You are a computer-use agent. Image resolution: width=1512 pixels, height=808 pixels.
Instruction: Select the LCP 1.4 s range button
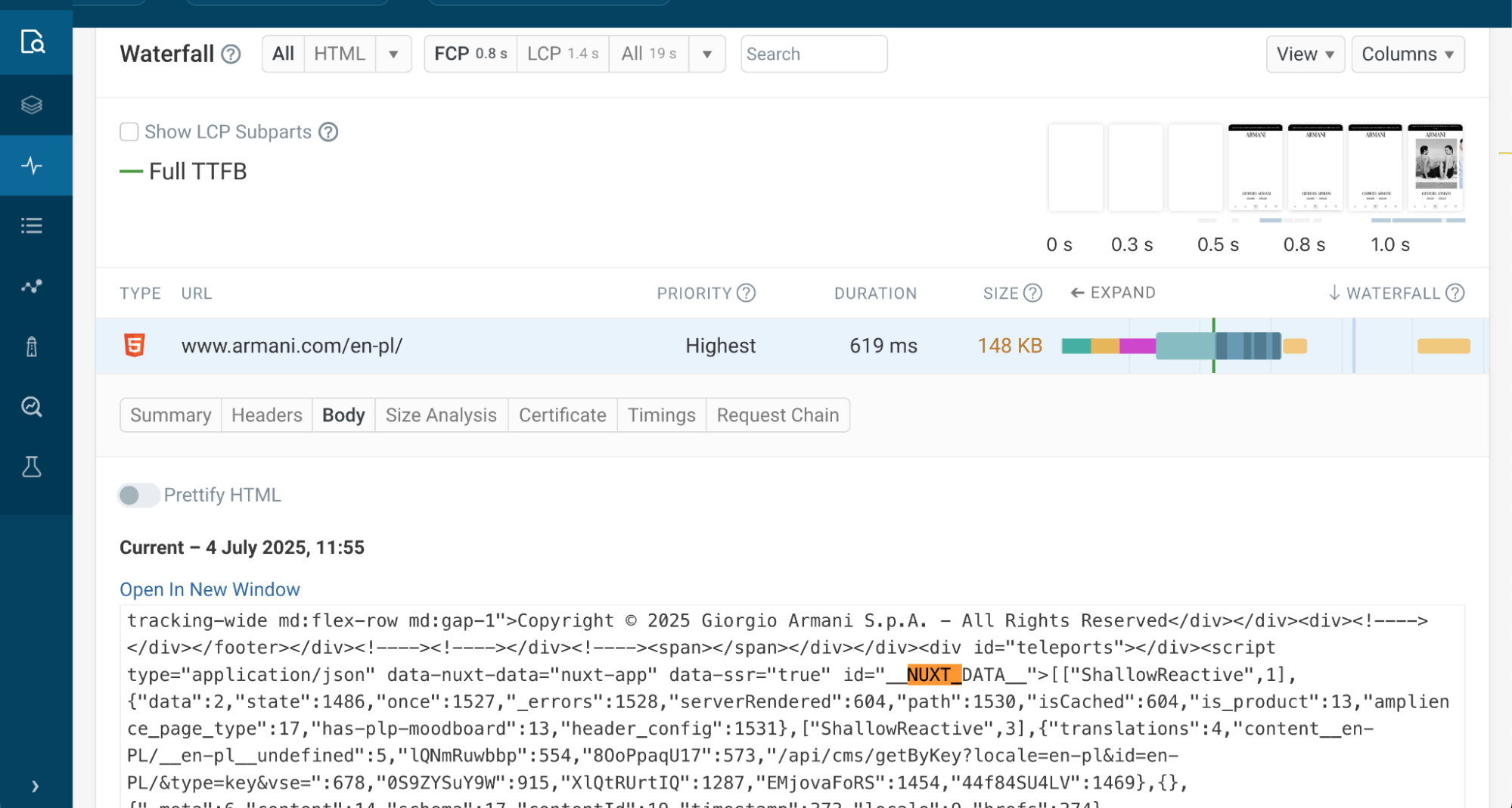pos(563,54)
